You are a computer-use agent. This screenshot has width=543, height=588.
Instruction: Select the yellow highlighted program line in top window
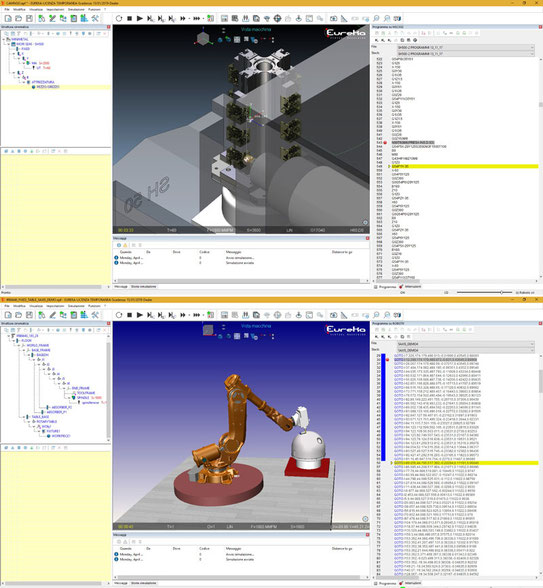(465, 166)
